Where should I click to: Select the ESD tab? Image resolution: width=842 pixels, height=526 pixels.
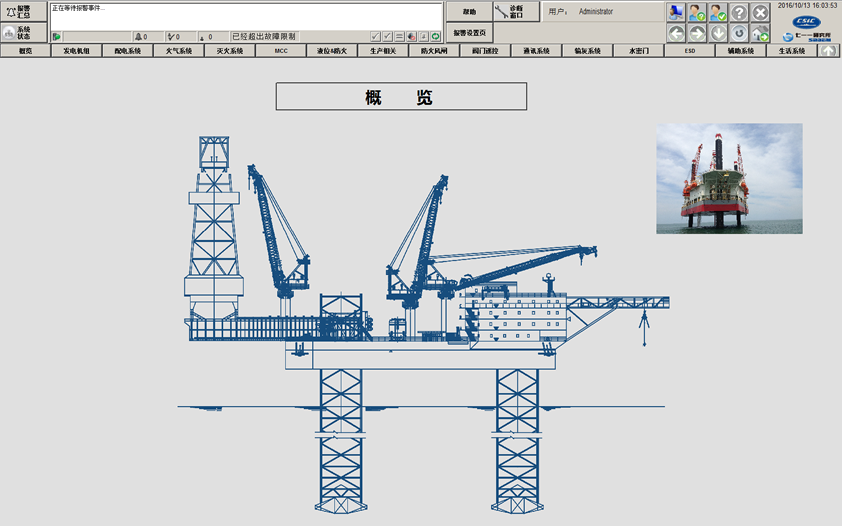click(689, 50)
